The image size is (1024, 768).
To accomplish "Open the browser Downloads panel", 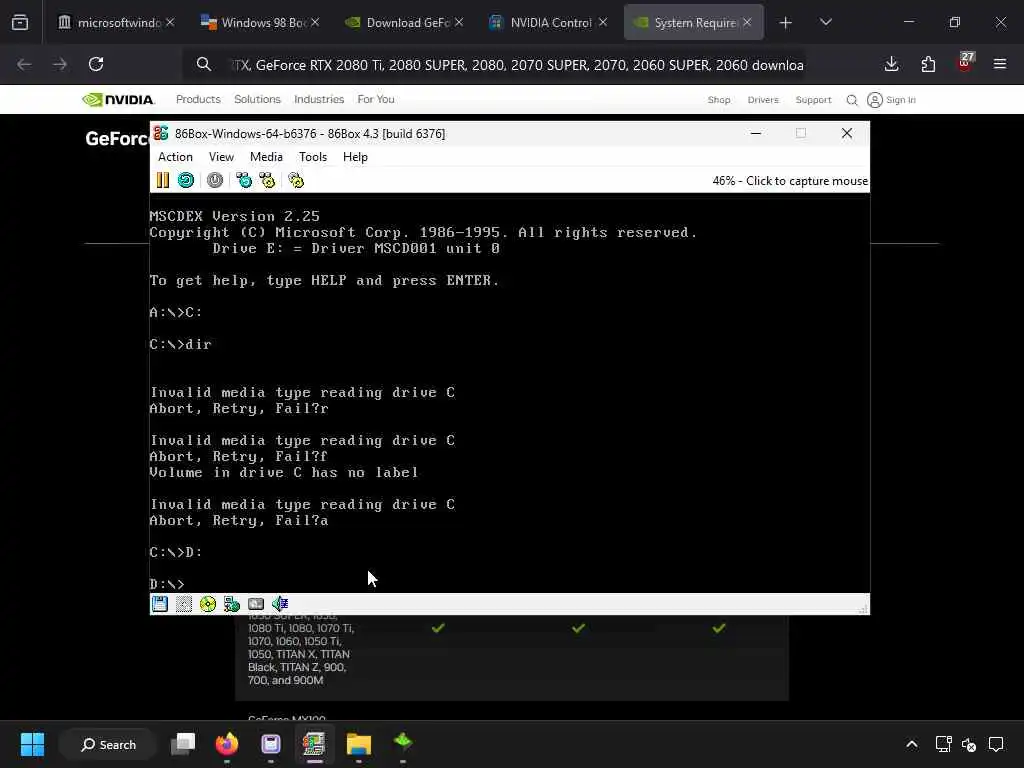I will point(891,64).
